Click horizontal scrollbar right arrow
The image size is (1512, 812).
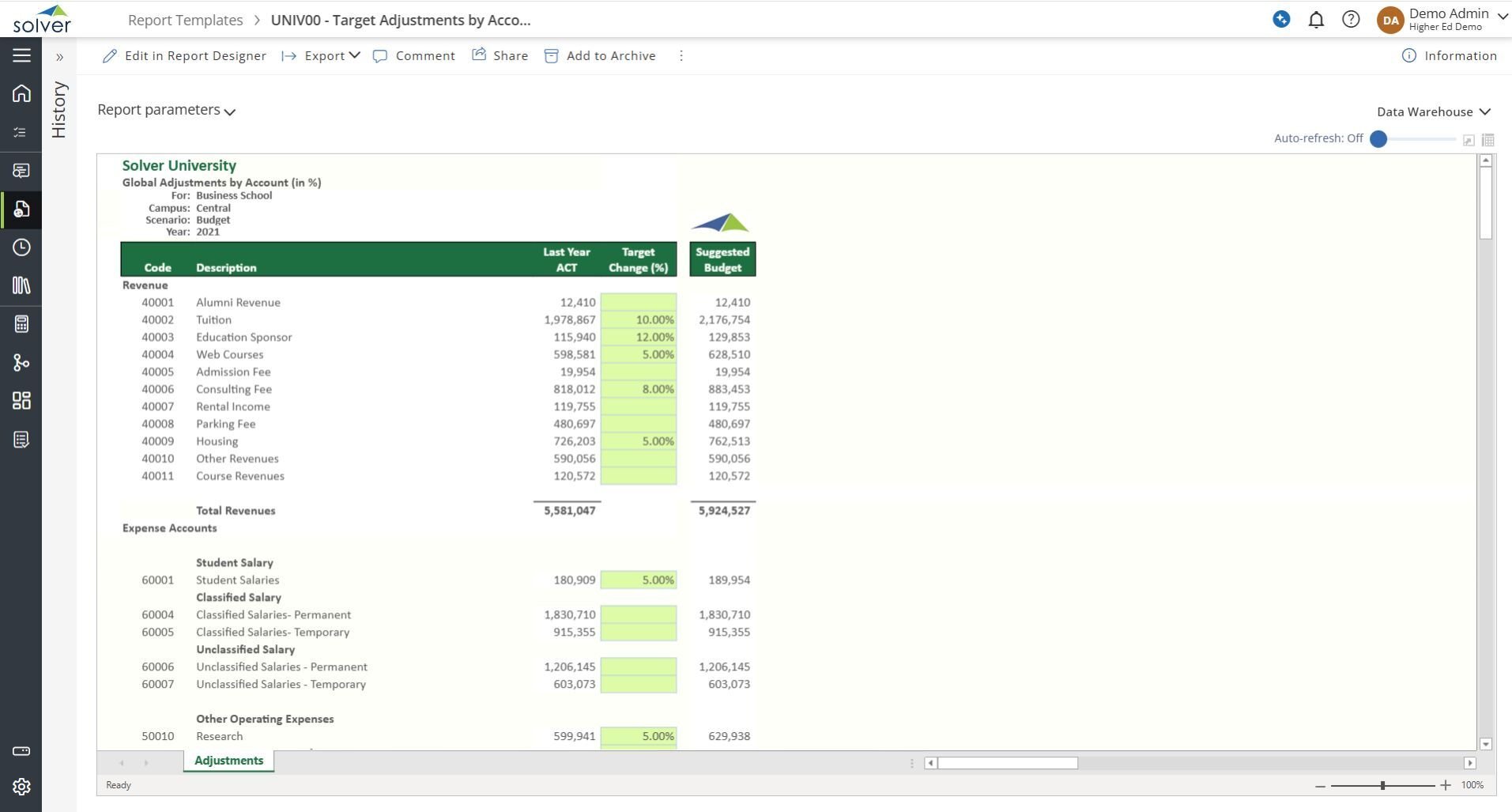(1470, 763)
